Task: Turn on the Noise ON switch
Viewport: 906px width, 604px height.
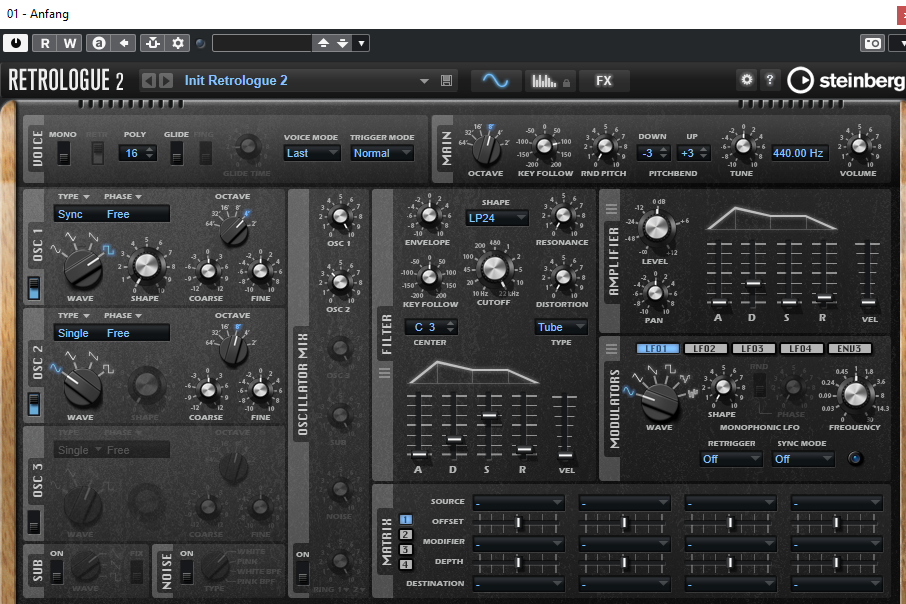Action: (187, 571)
